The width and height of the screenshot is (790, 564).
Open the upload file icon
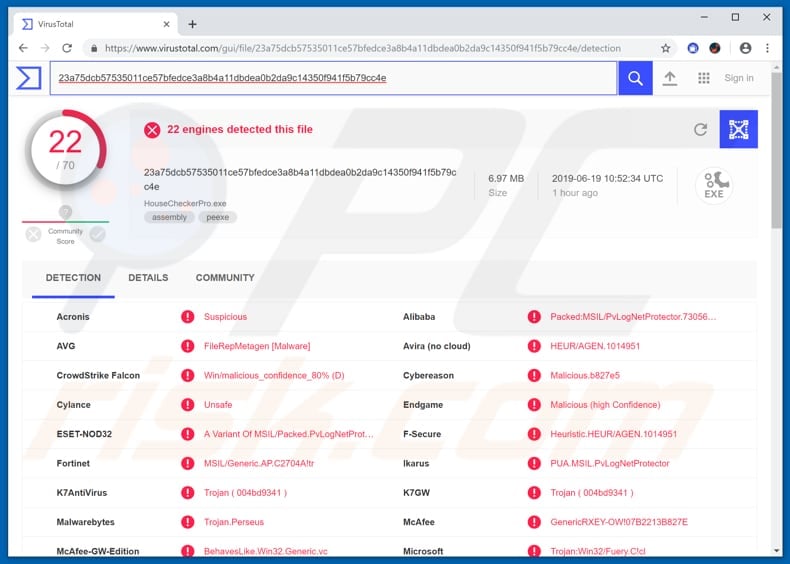(670, 78)
